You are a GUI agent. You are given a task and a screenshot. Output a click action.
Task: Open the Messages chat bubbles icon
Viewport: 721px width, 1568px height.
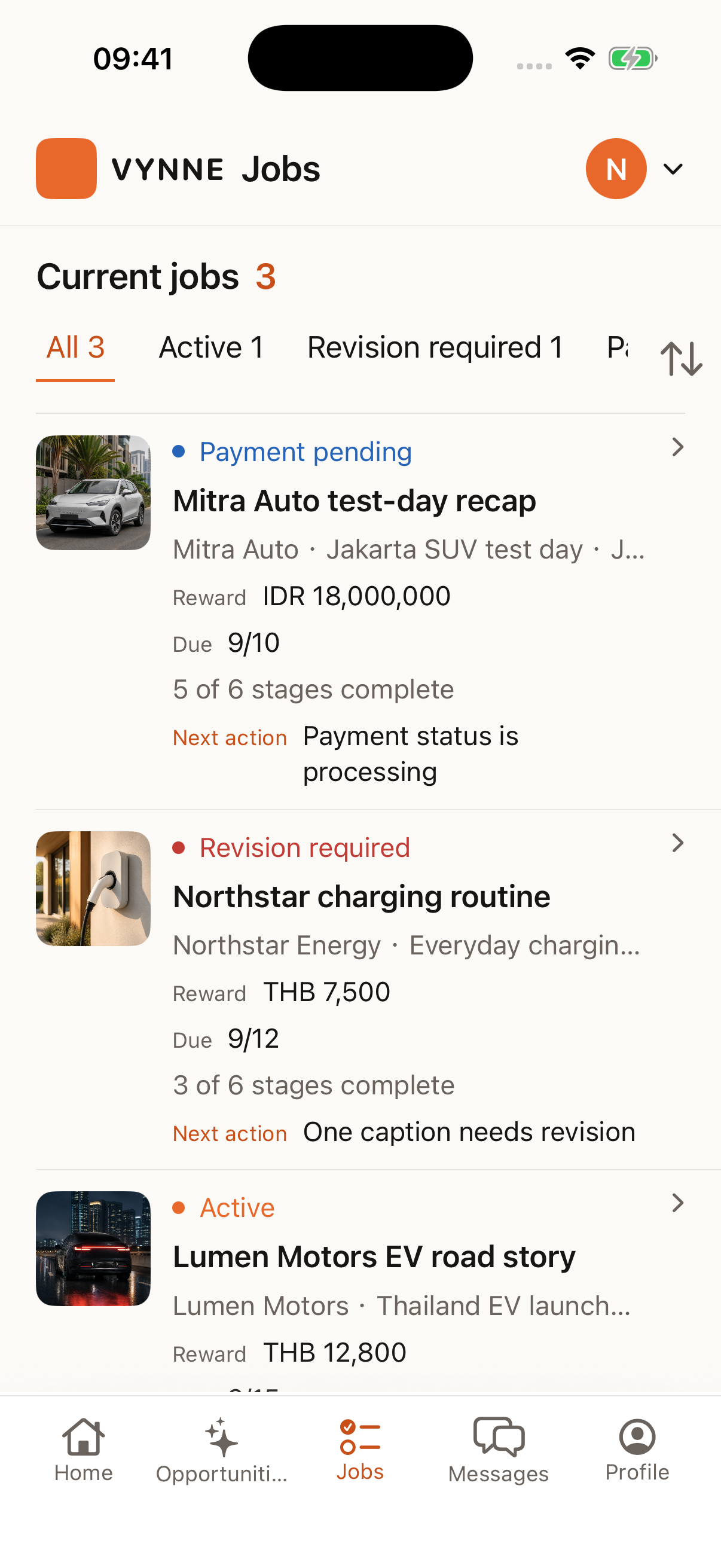tap(499, 1436)
